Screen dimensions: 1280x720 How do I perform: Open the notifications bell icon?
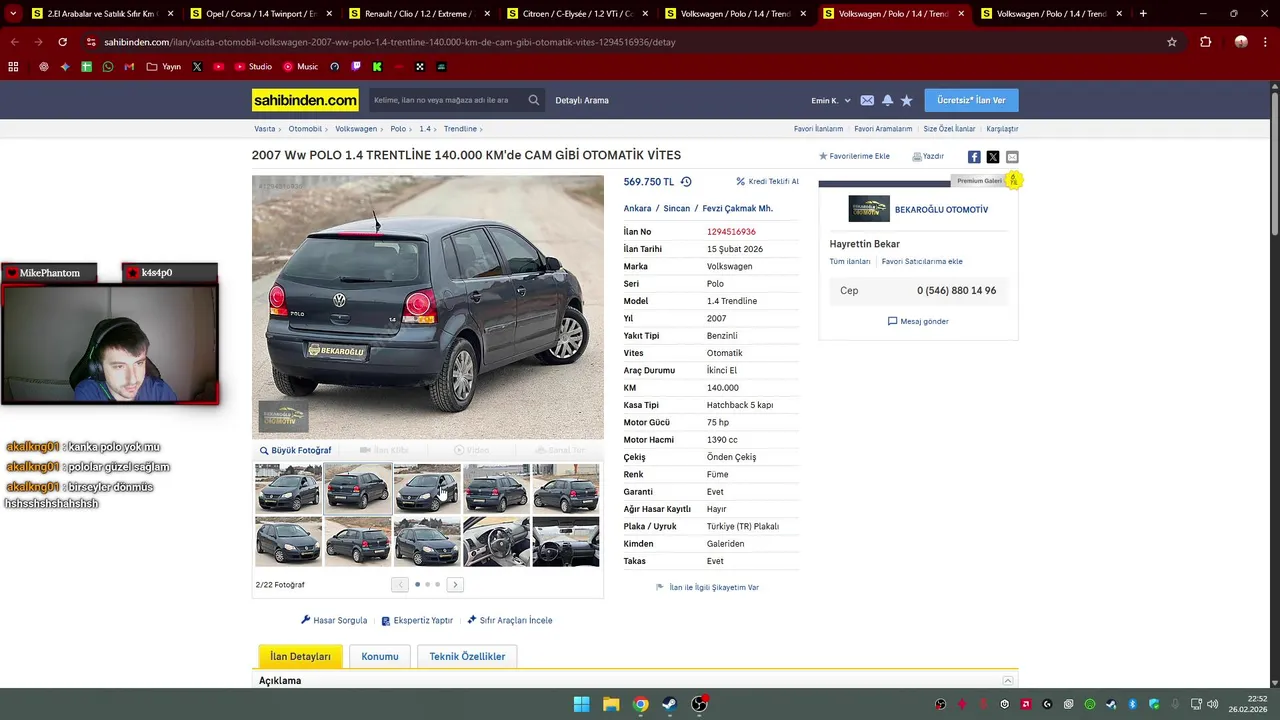887,100
